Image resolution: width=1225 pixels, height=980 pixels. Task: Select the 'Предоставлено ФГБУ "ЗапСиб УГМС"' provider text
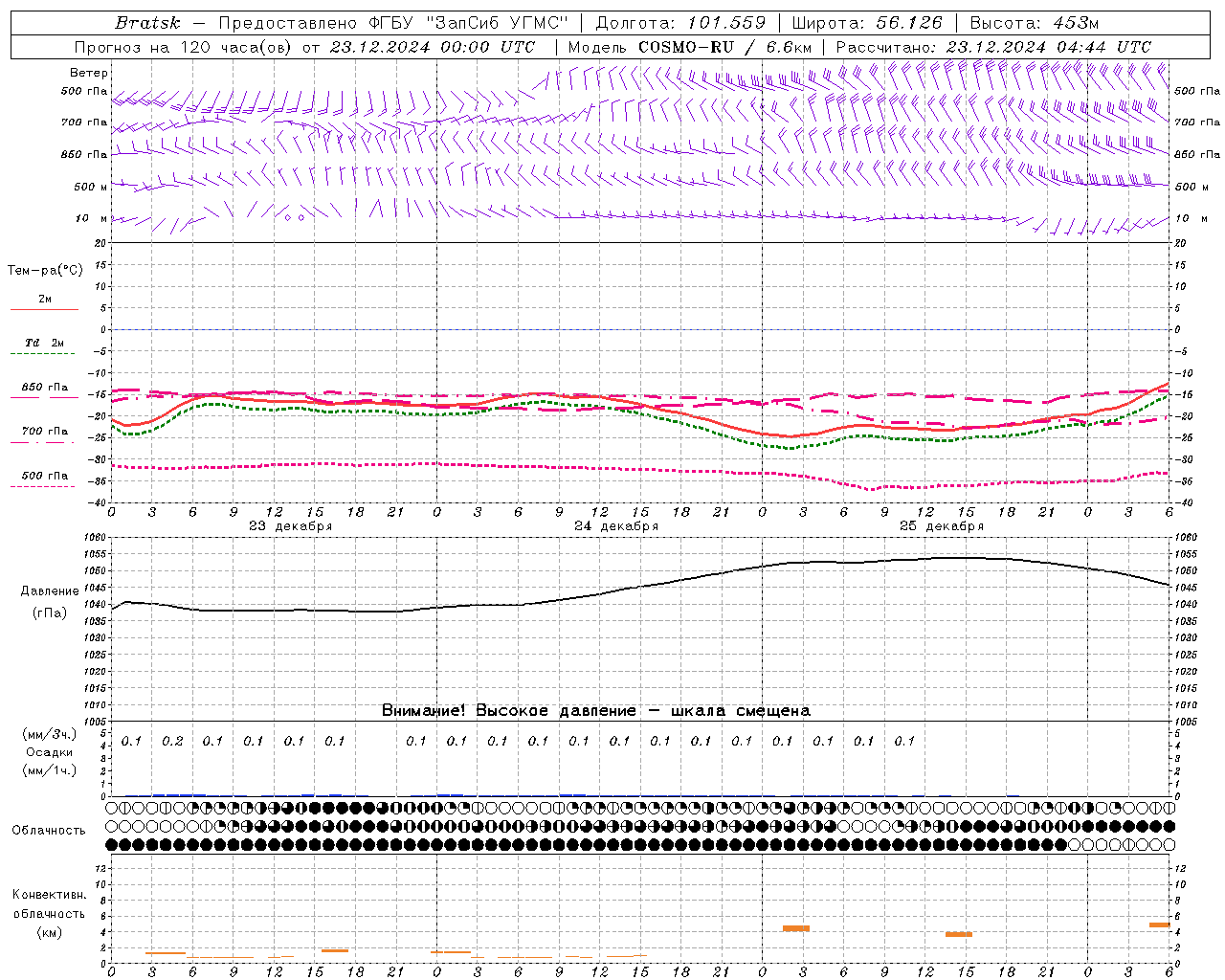click(393, 23)
